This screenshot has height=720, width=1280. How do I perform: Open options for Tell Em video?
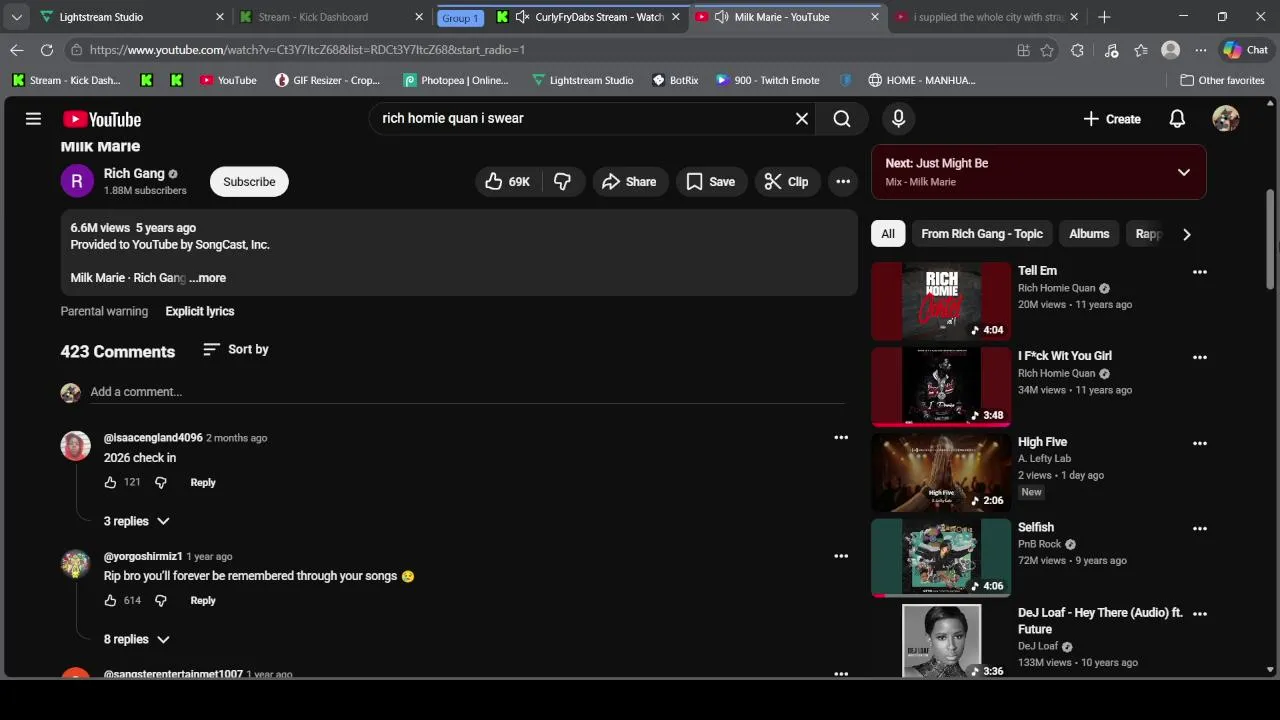[x=1200, y=271]
